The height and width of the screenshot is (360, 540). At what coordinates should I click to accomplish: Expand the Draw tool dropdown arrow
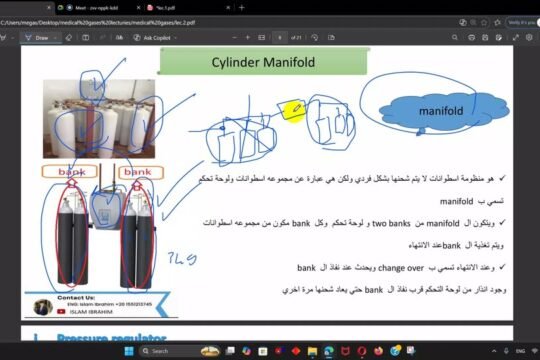[55, 38]
